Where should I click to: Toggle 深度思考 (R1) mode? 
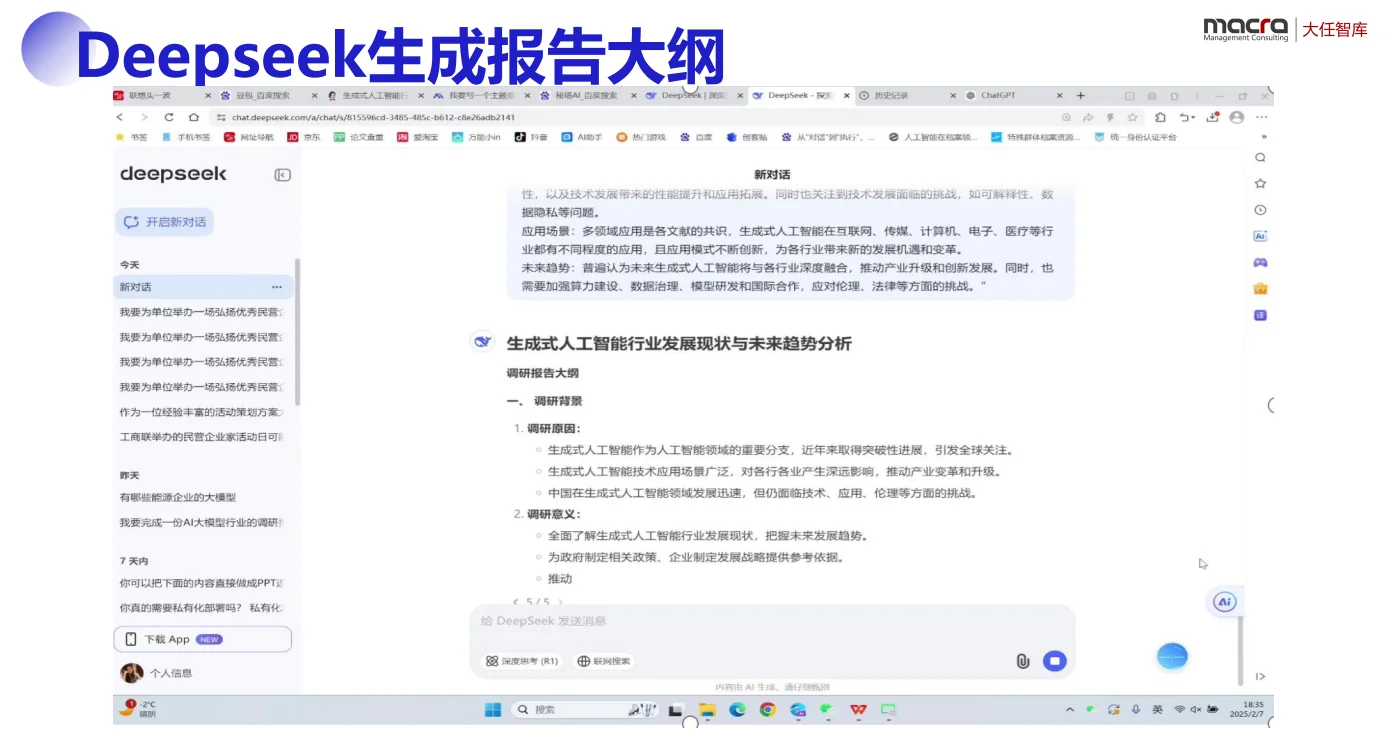[x=521, y=661]
